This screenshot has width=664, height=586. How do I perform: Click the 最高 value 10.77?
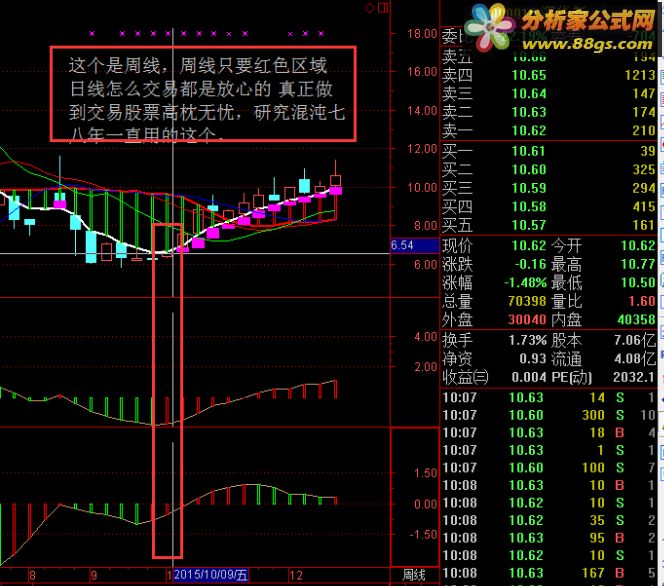click(x=638, y=264)
